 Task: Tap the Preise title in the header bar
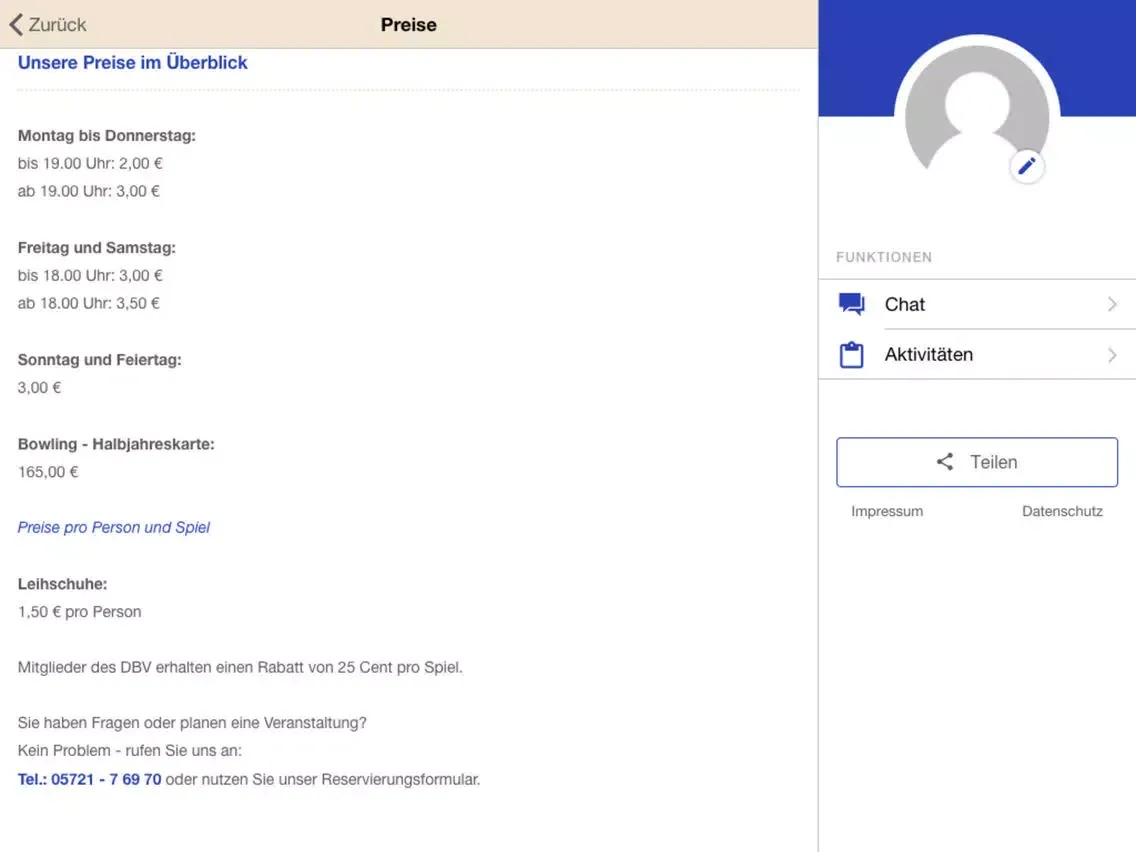tap(408, 25)
